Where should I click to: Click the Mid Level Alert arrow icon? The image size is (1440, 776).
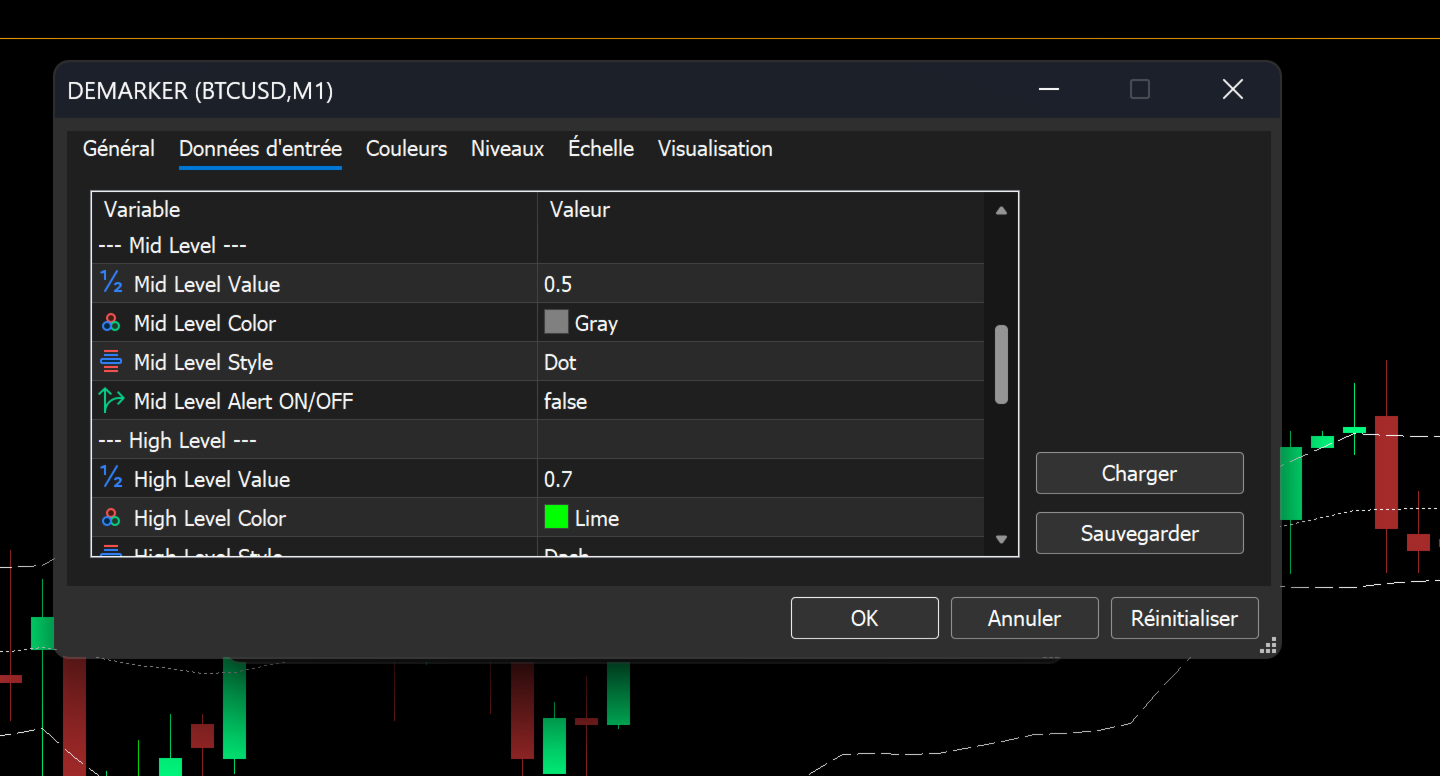(x=111, y=401)
